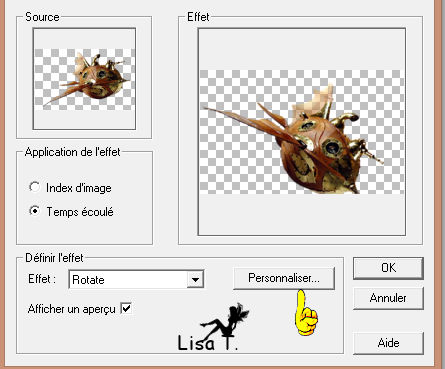
Task: Cancel using the Annuler button
Action: click(x=388, y=298)
